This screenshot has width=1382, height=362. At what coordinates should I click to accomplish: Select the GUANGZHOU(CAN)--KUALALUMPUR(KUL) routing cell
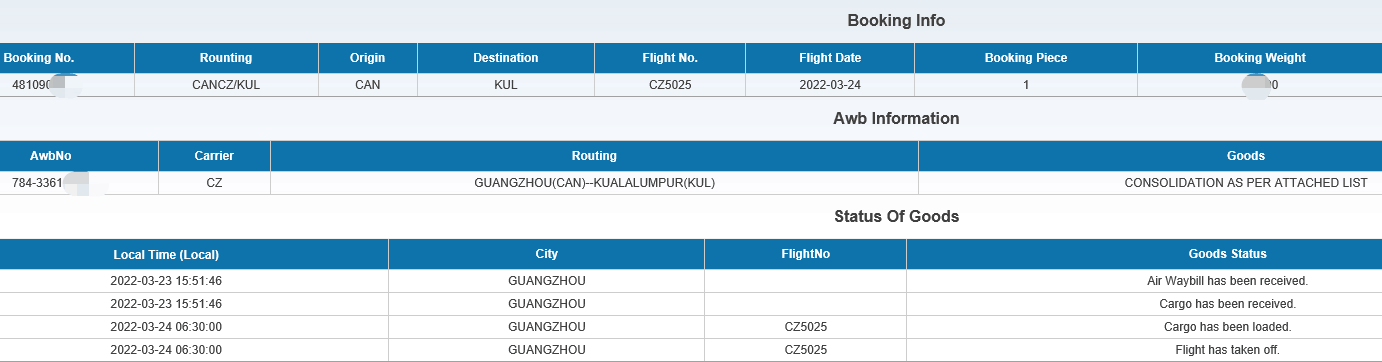point(594,183)
